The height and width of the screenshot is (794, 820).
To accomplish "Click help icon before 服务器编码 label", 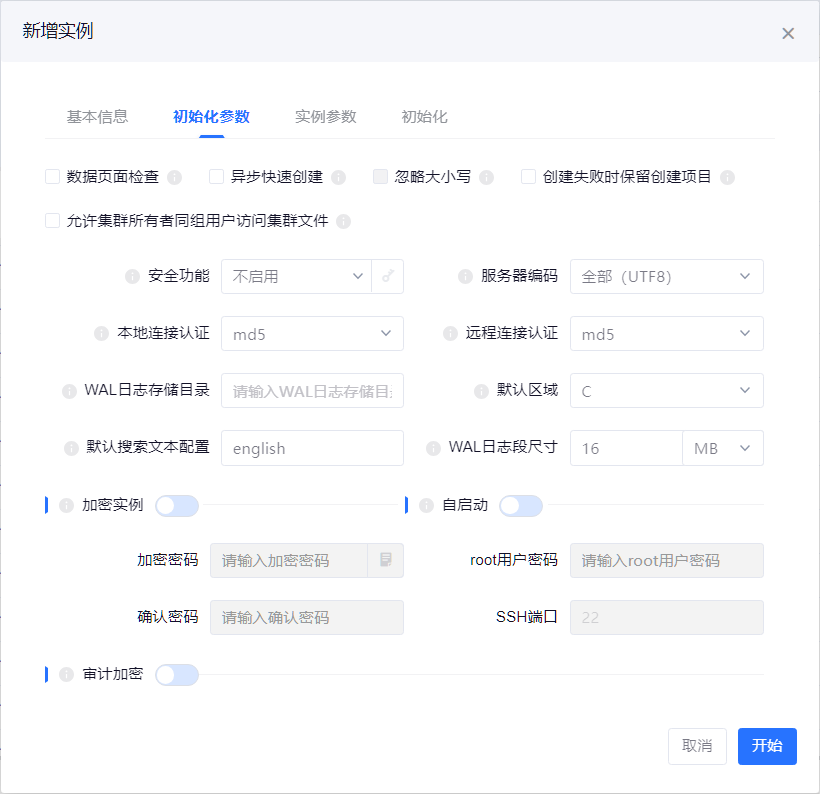I will point(464,276).
